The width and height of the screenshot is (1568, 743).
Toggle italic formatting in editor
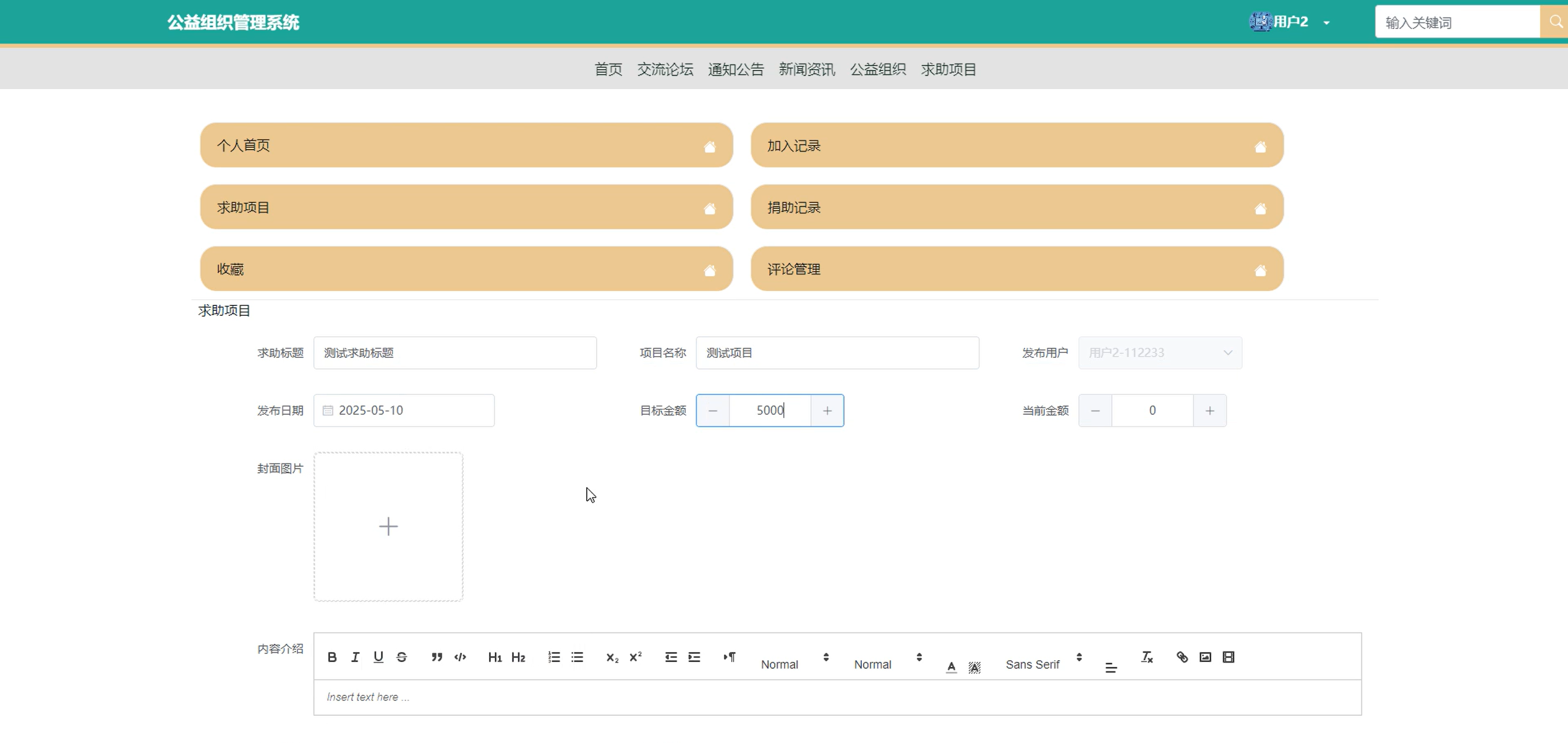point(355,657)
